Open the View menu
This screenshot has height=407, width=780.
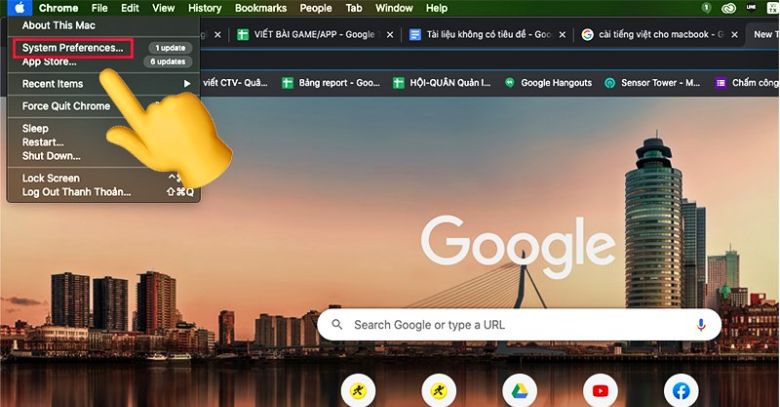tap(163, 8)
